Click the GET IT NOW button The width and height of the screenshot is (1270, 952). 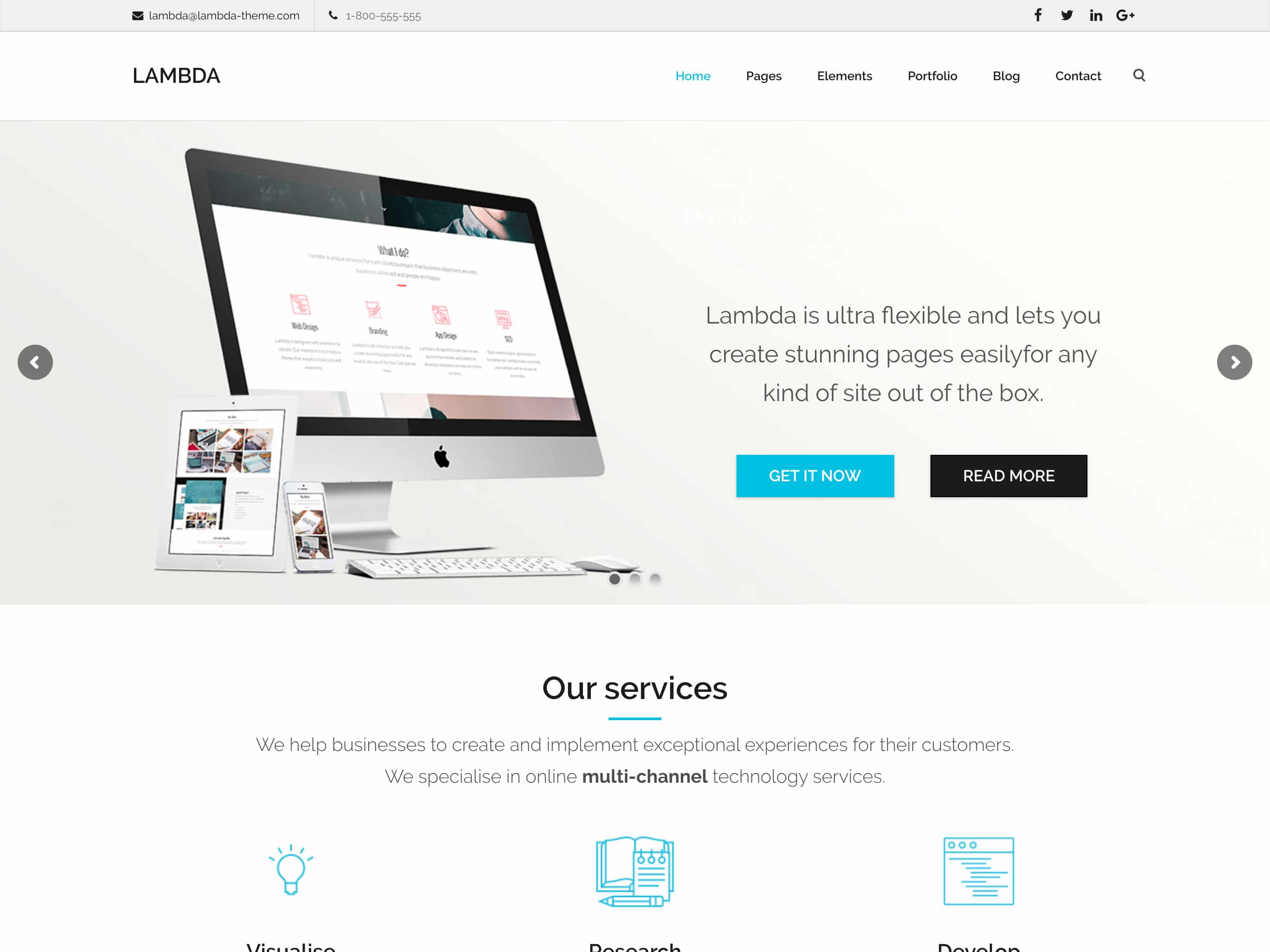click(814, 475)
